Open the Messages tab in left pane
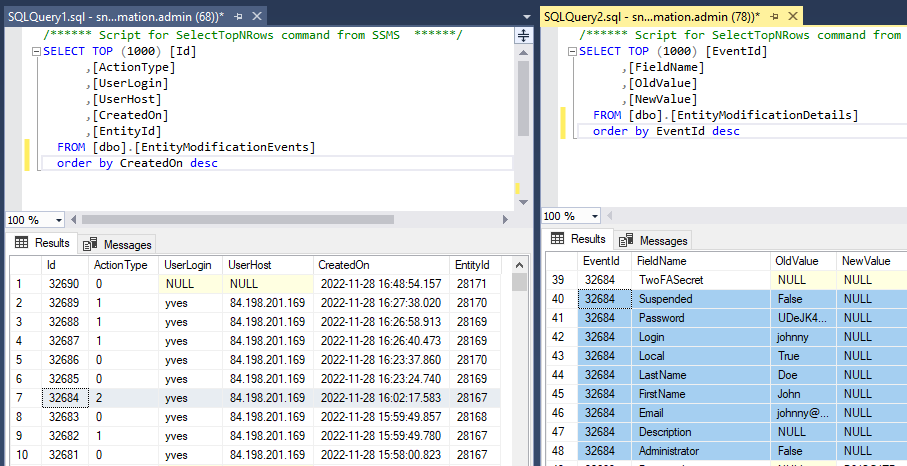This screenshot has height=466, width=907. 117,245
